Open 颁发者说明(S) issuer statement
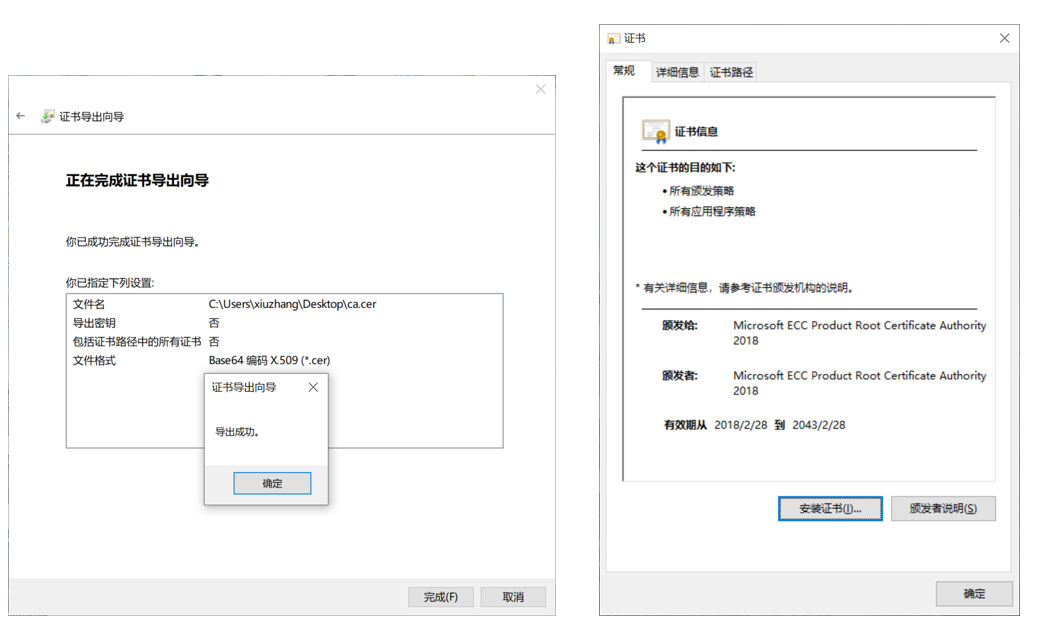The width and height of the screenshot is (1039, 636). tap(943, 509)
